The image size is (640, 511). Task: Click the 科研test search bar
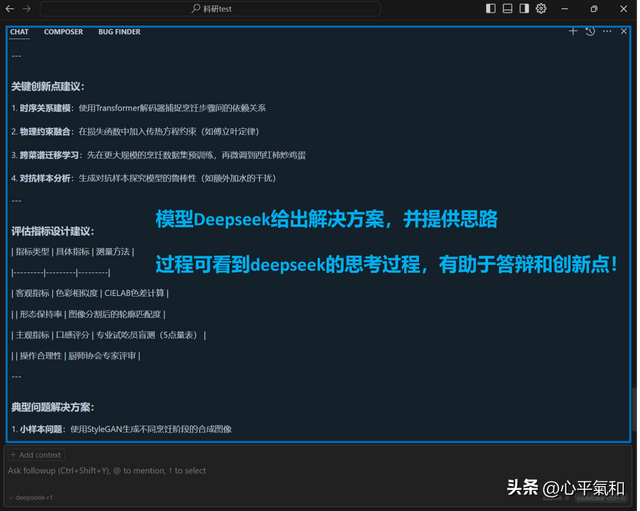click(283, 9)
